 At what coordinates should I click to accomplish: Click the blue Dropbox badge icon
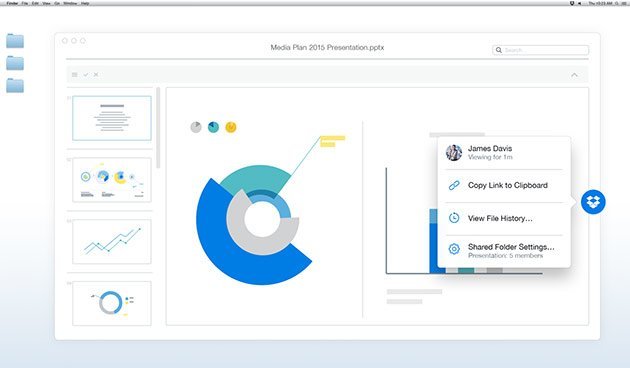[593, 202]
